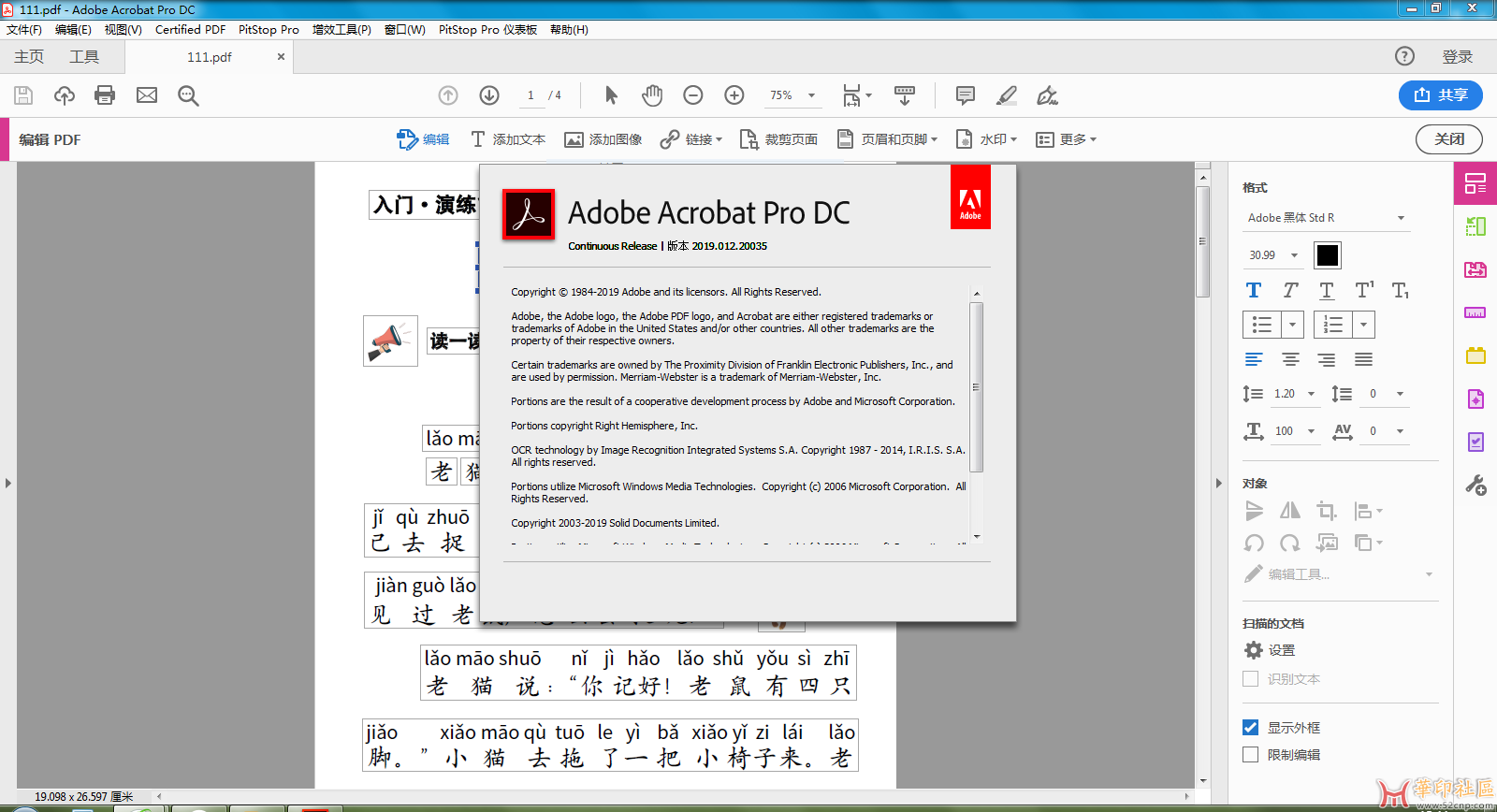Enable the 识别文本 checkbox
The image size is (1497, 812).
1250,678
